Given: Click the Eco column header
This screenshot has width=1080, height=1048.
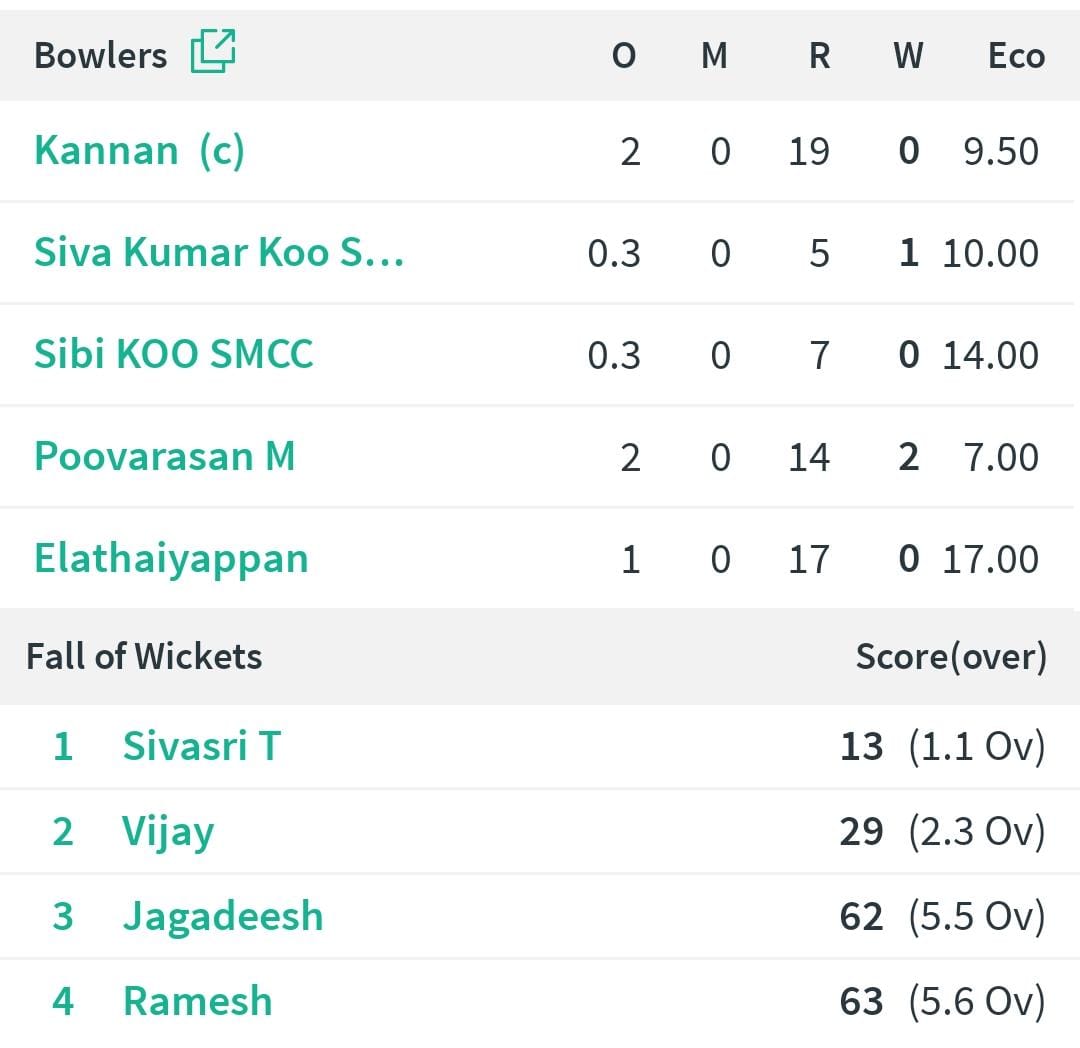Looking at the screenshot, I should point(1017,56).
